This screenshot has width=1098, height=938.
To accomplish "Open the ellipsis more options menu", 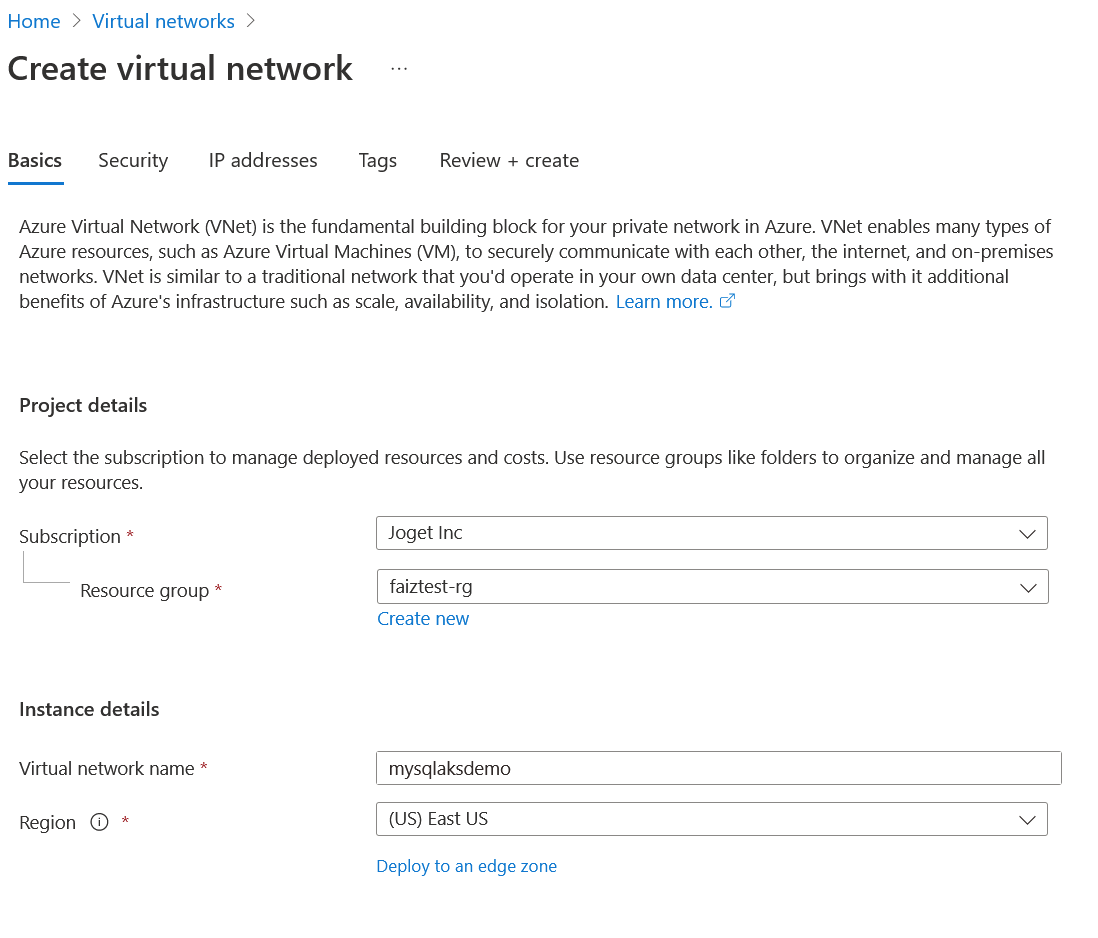I will [x=399, y=69].
